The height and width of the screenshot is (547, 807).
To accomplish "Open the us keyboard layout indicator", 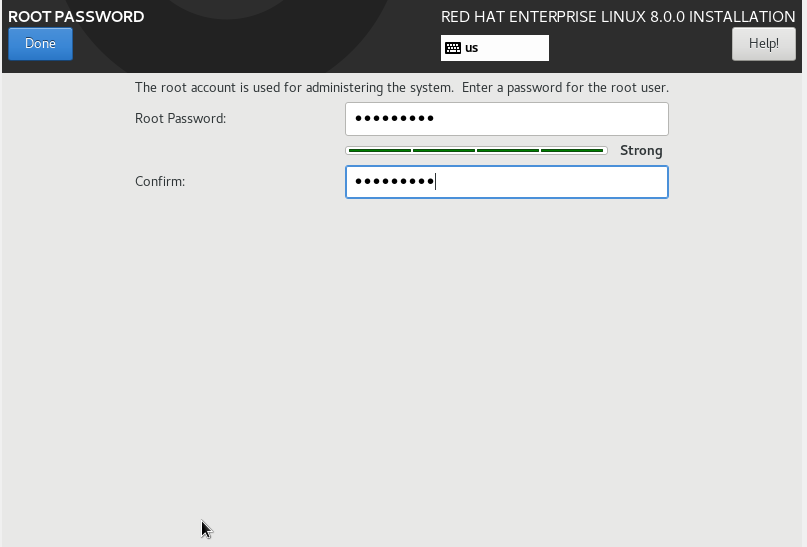I will pos(495,48).
